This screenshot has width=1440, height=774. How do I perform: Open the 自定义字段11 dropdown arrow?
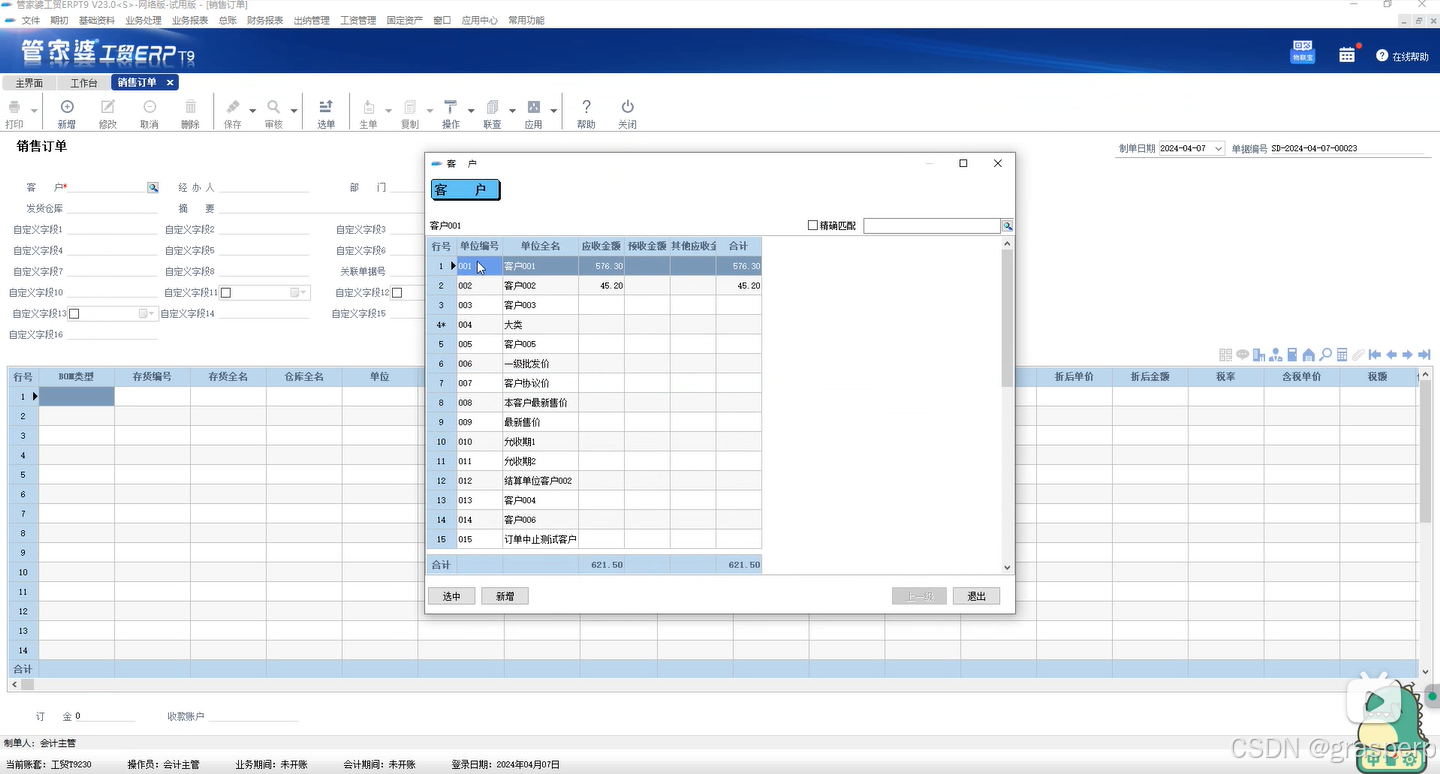click(304, 293)
